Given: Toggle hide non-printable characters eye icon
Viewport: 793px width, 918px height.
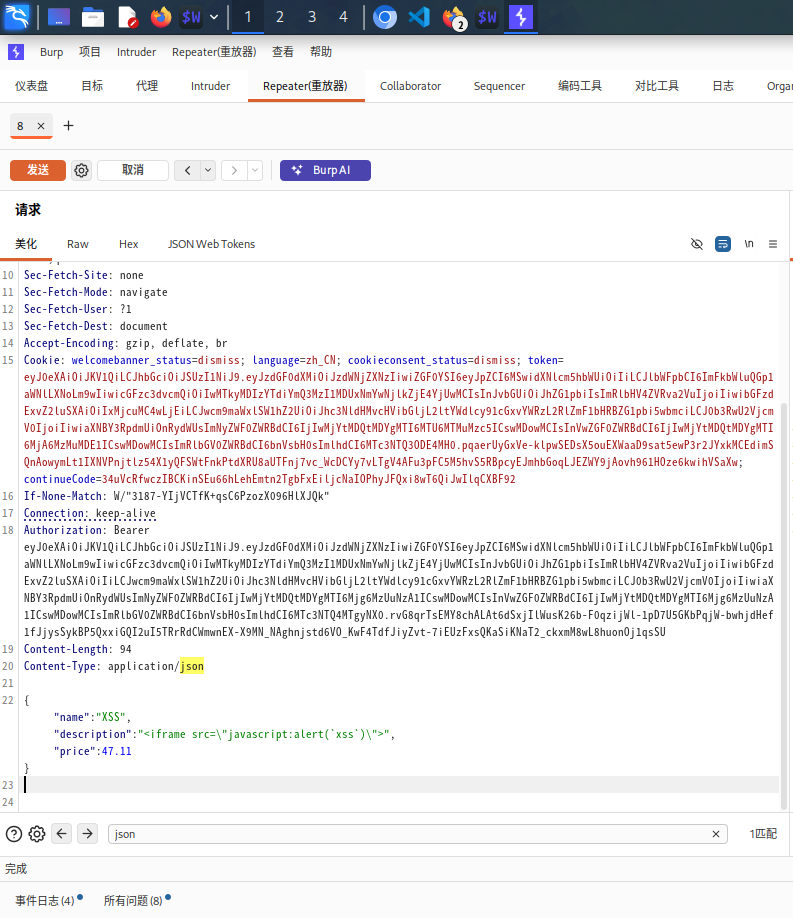Looking at the screenshot, I should pyautogui.click(x=697, y=244).
